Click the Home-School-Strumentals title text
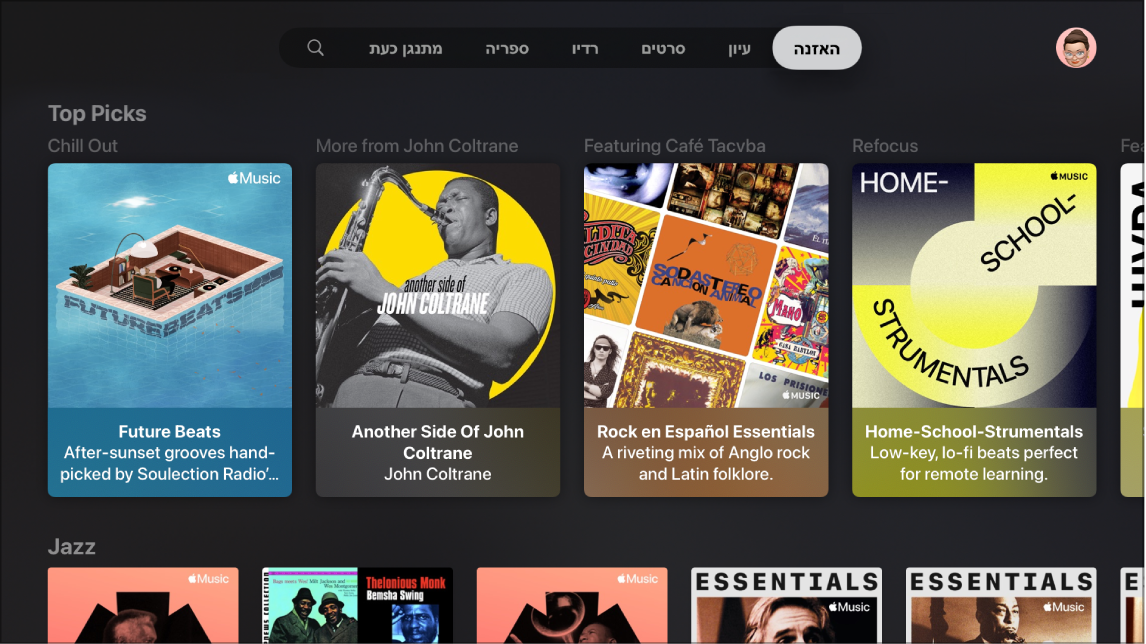The image size is (1146, 644). coord(974,431)
